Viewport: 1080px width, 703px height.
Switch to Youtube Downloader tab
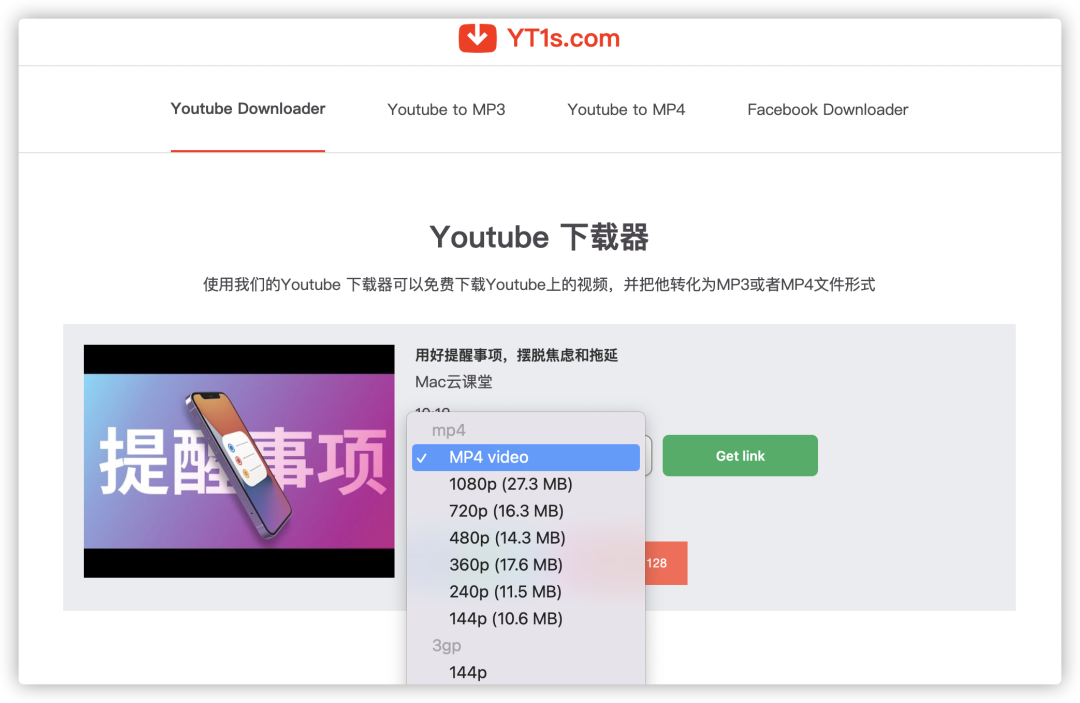pos(248,109)
